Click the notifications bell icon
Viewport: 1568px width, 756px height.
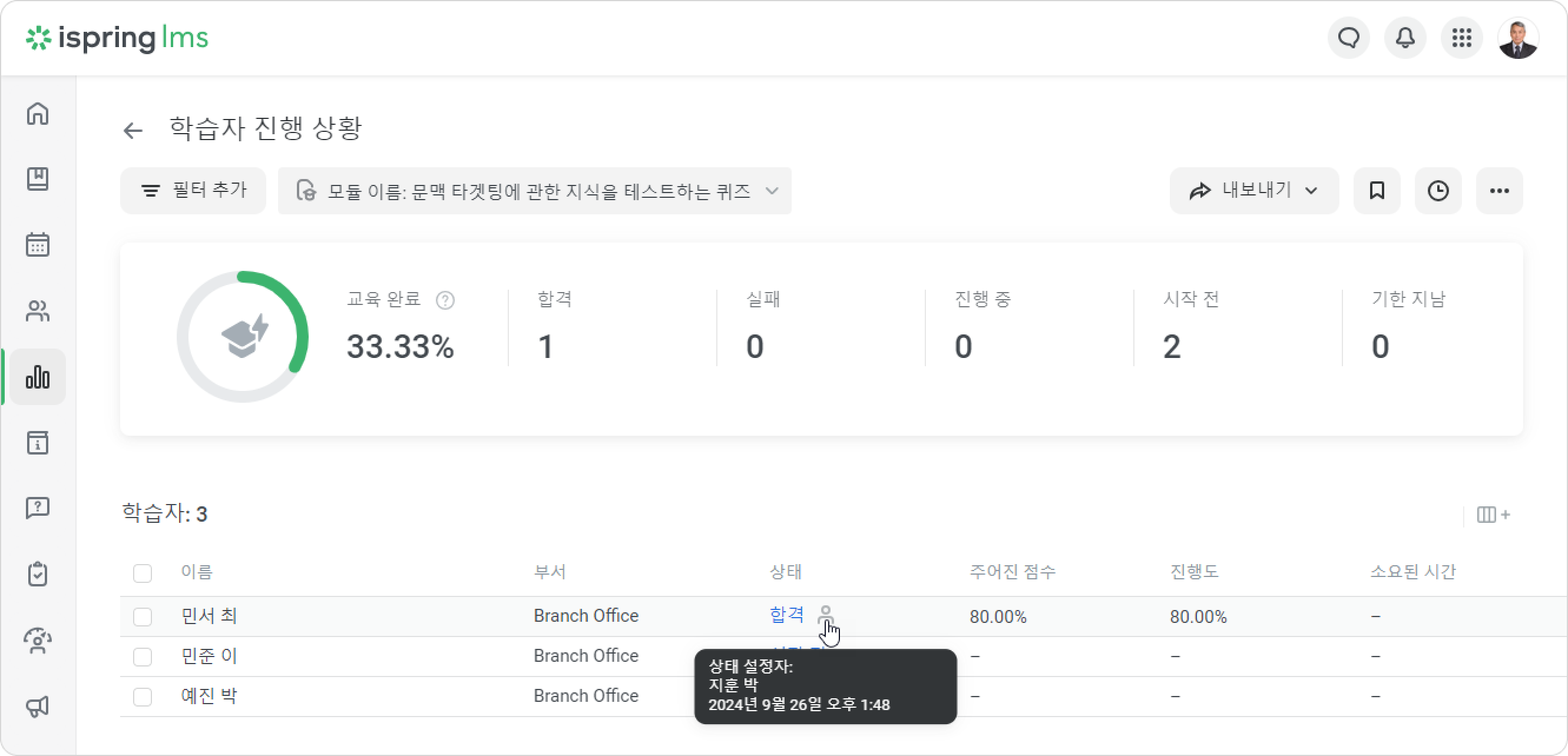[x=1405, y=38]
